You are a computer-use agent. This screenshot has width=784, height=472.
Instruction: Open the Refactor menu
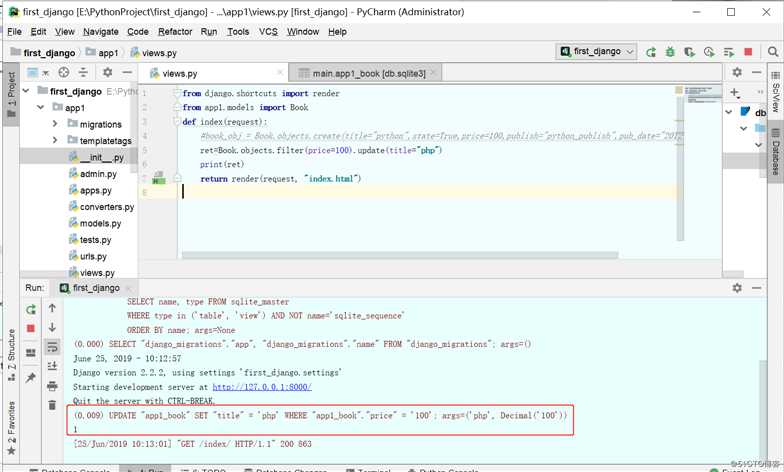coord(175,32)
